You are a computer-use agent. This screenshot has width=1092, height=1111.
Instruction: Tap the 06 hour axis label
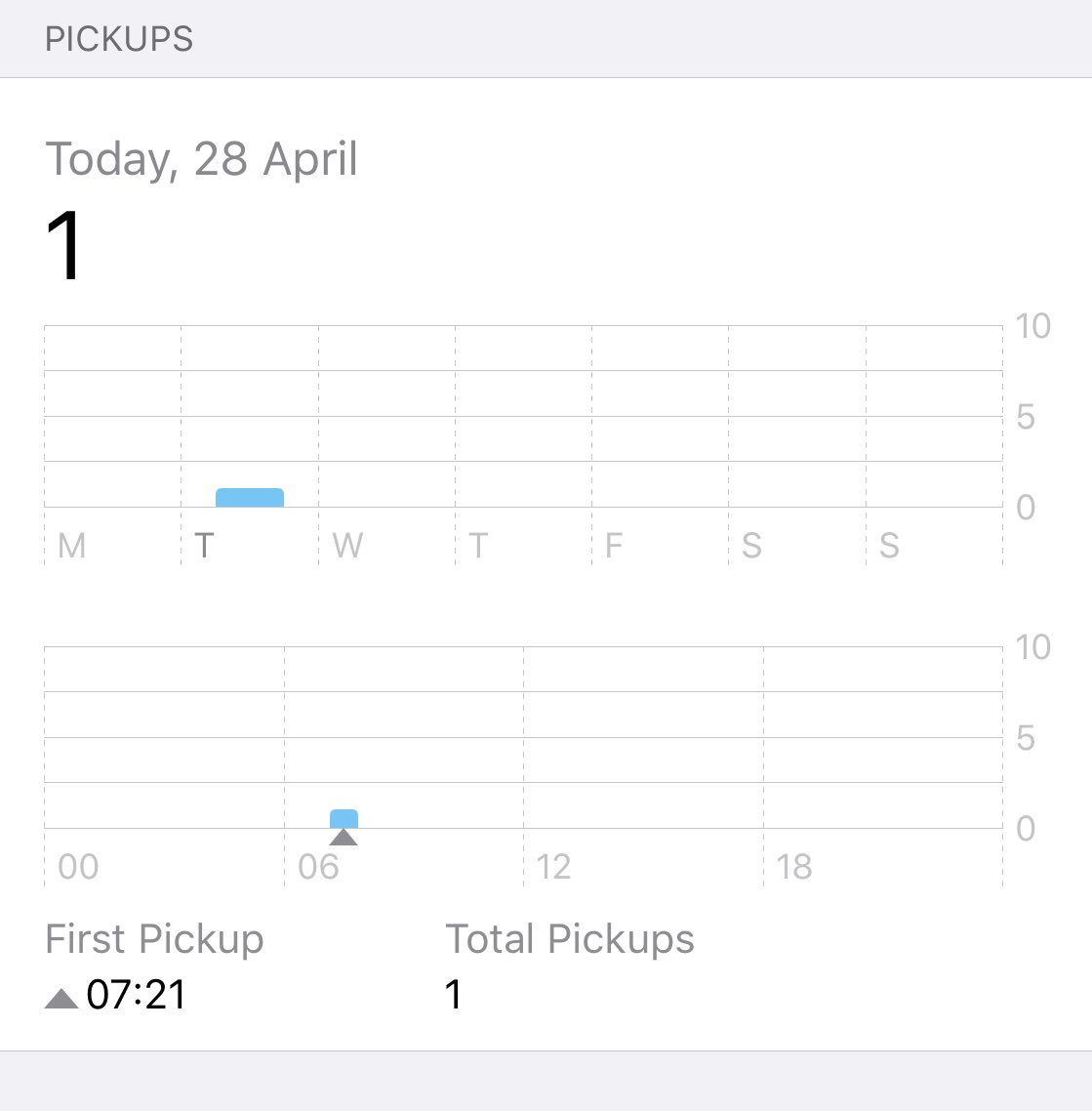click(x=319, y=867)
